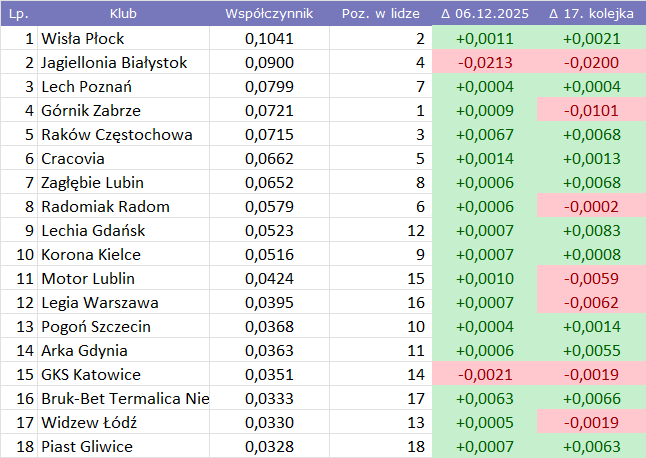Select Piast Gliwice's coefficient 0,0328

(269, 447)
